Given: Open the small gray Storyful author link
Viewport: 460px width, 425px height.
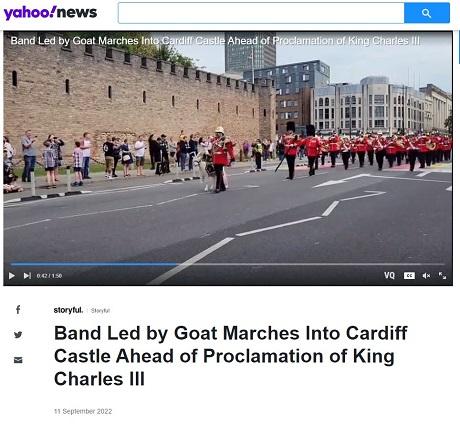Looking at the screenshot, I should tap(100, 311).
